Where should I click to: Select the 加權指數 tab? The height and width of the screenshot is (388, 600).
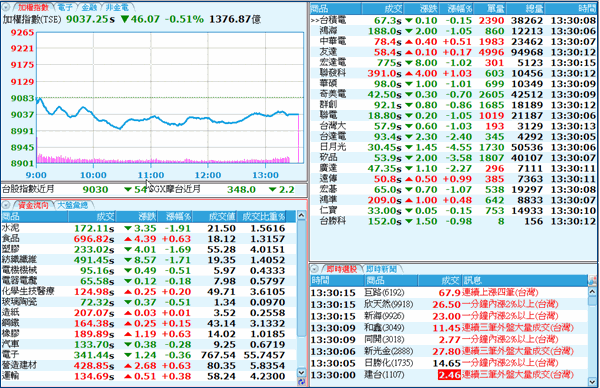coord(33,7)
